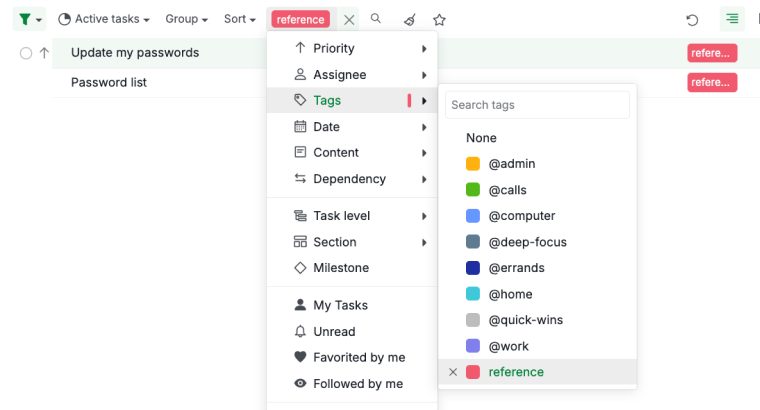Screen dimensions: 760x410
Task: Filter by My Tasks
Action: [352, 305]
